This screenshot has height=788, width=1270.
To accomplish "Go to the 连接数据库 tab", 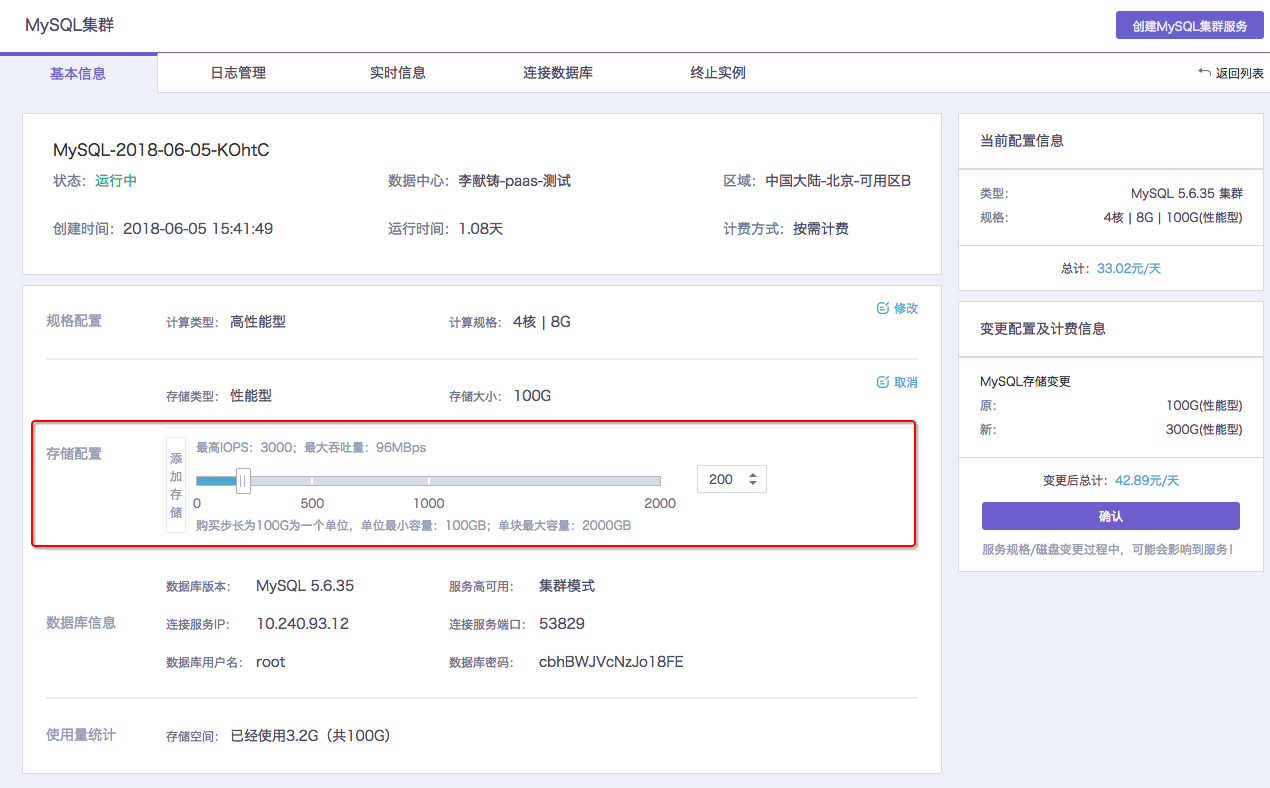I will [558, 73].
